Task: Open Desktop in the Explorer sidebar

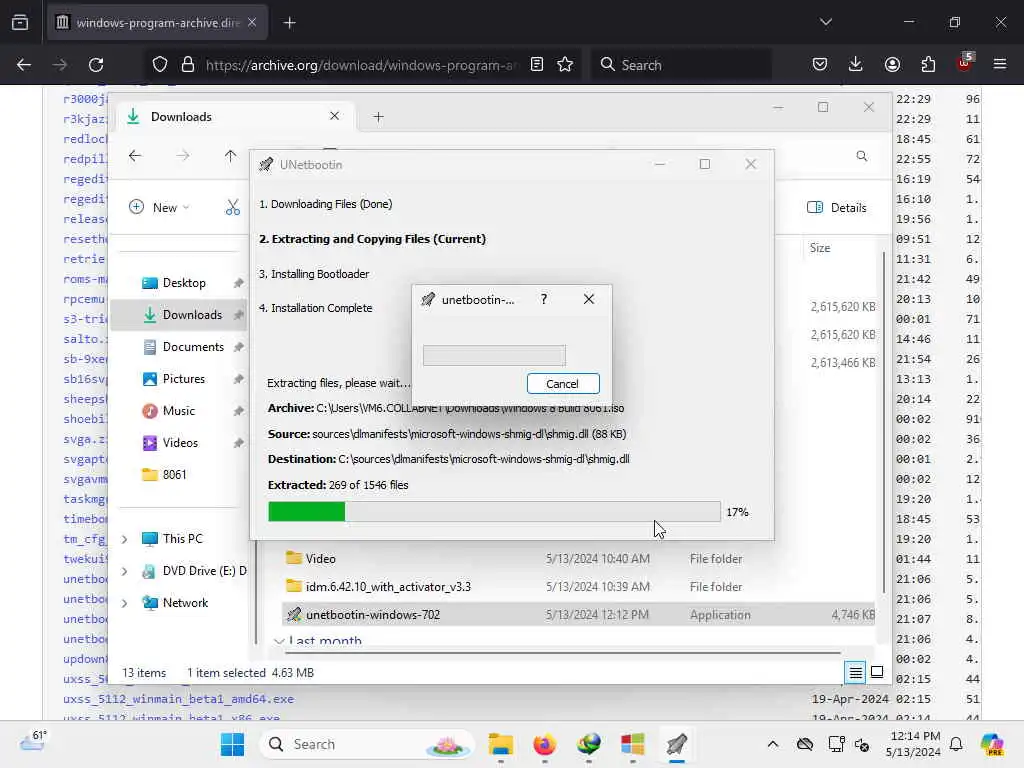Action: pos(184,283)
